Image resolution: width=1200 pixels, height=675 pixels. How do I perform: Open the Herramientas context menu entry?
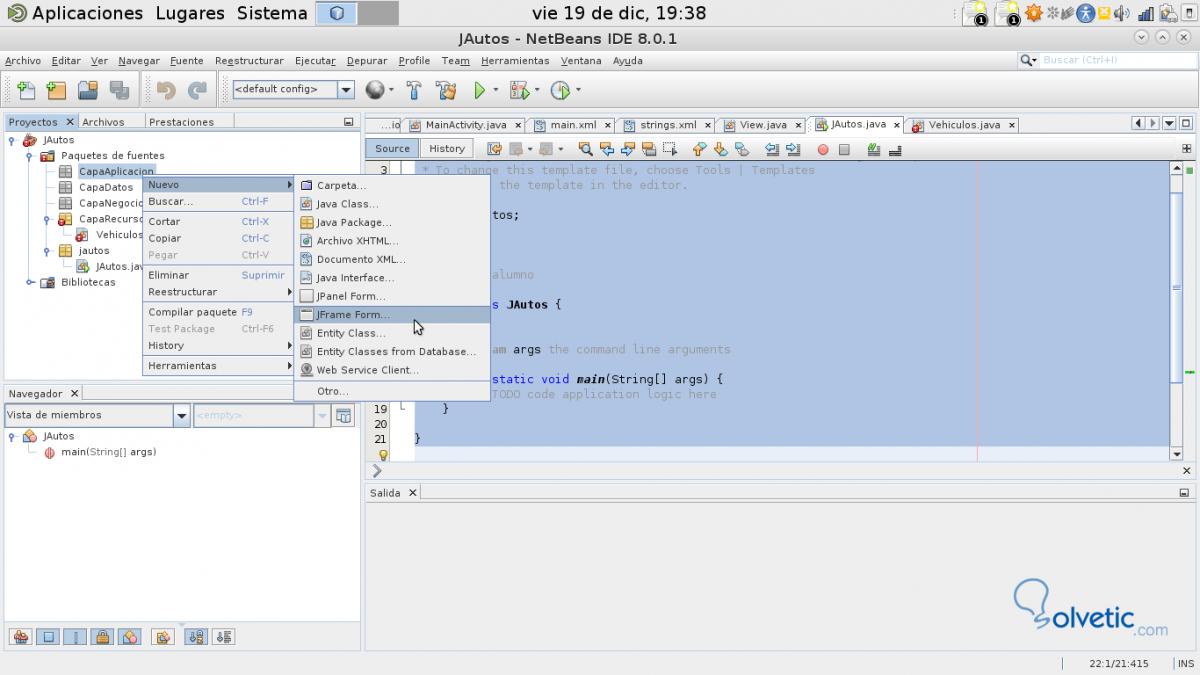point(218,366)
